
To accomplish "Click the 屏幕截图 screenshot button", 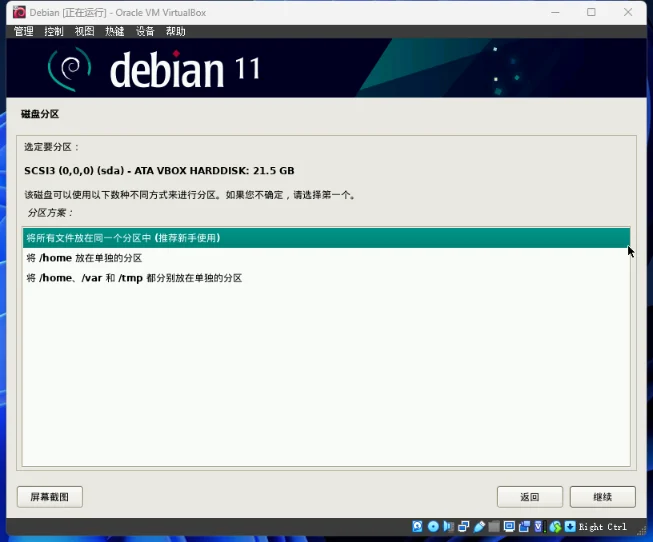I will click(50, 497).
